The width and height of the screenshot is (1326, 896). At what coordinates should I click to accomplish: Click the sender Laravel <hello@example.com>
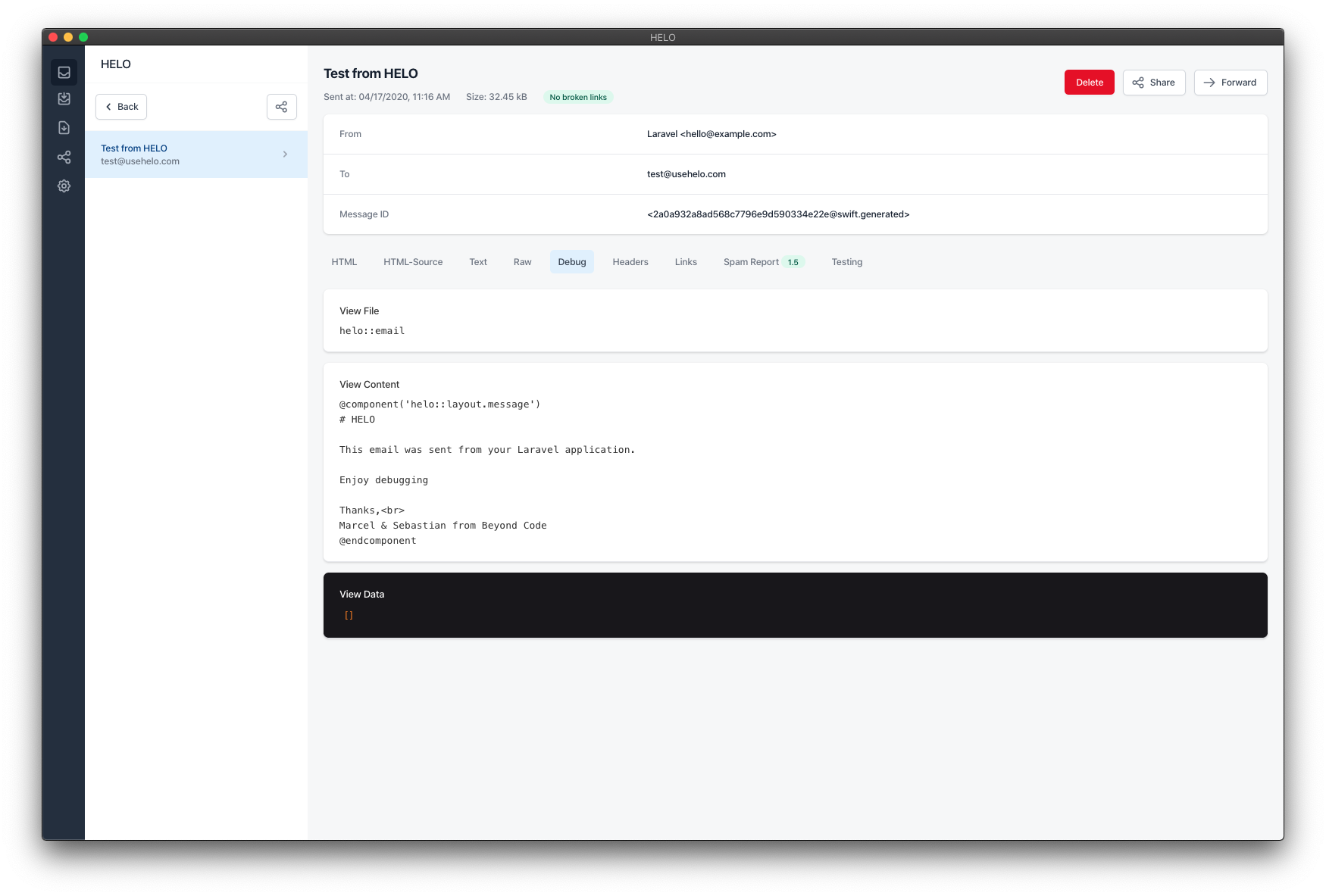[x=711, y=134]
